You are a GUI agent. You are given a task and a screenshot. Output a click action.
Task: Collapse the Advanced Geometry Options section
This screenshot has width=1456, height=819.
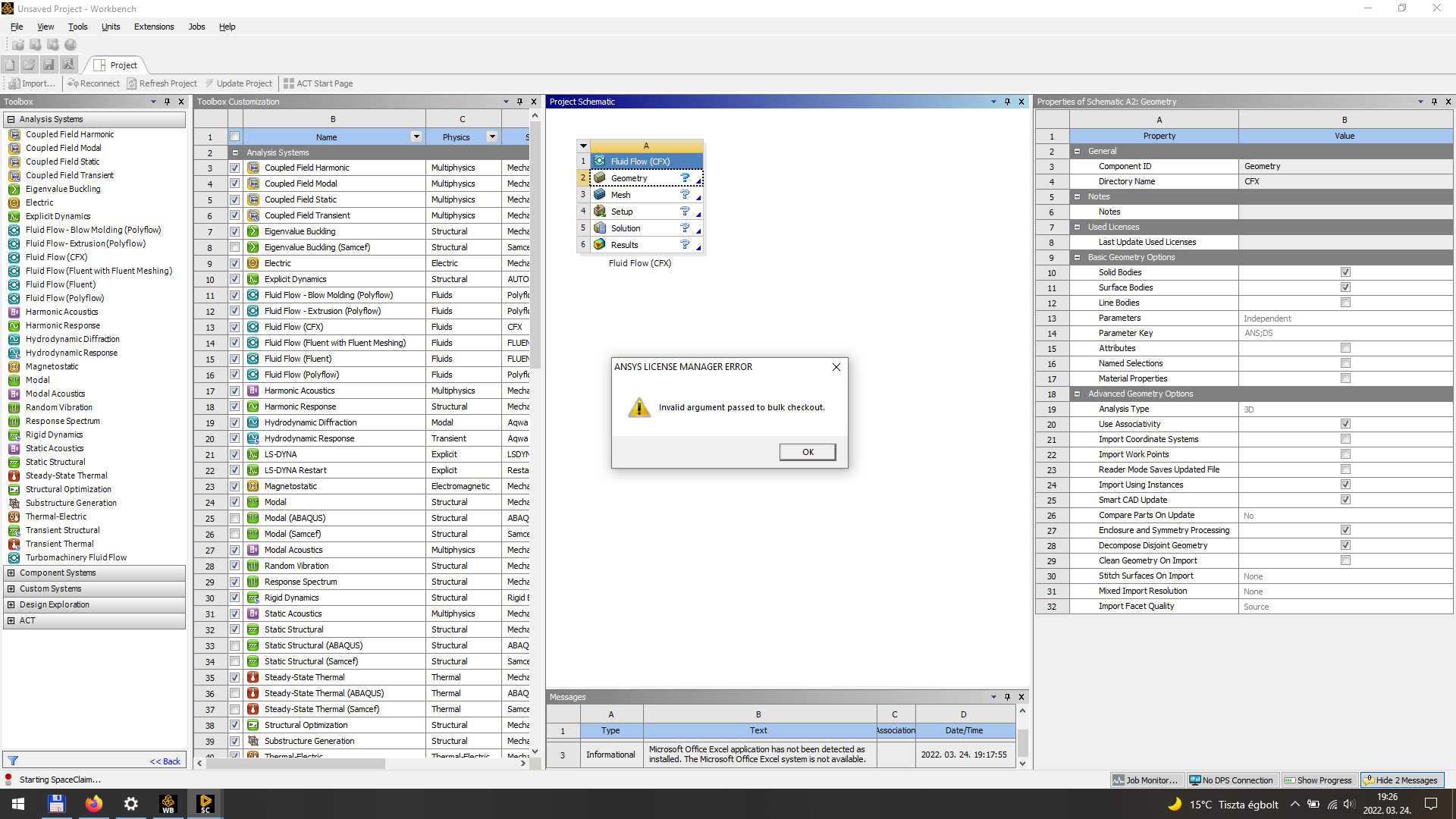(x=1077, y=394)
